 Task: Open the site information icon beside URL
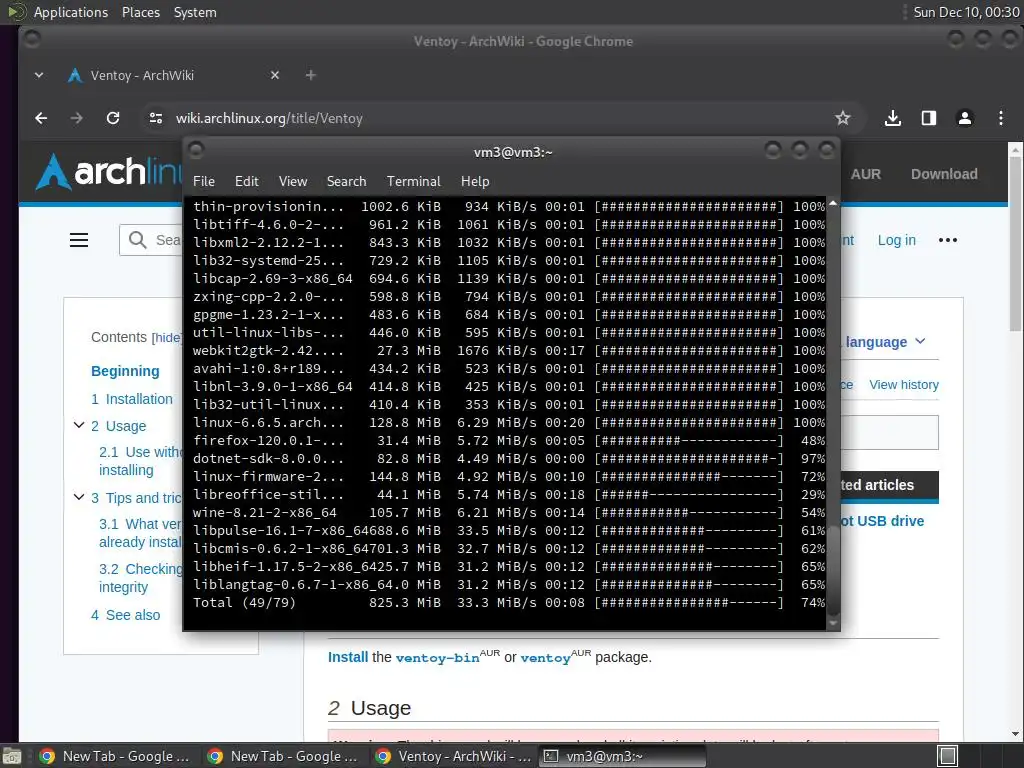(x=155, y=118)
